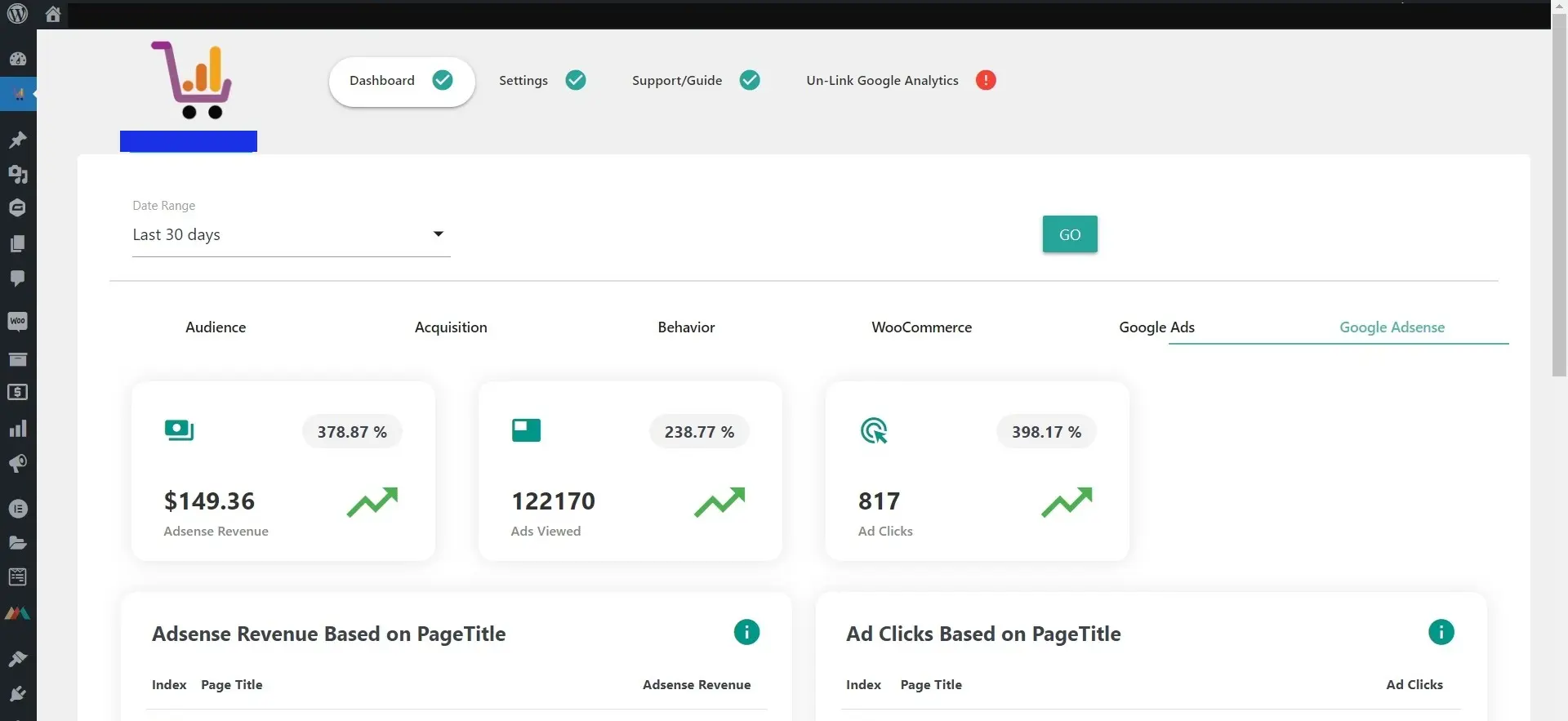The height and width of the screenshot is (721, 1568).
Task: Click the 238.77 % growth badge
Action: 699,432
